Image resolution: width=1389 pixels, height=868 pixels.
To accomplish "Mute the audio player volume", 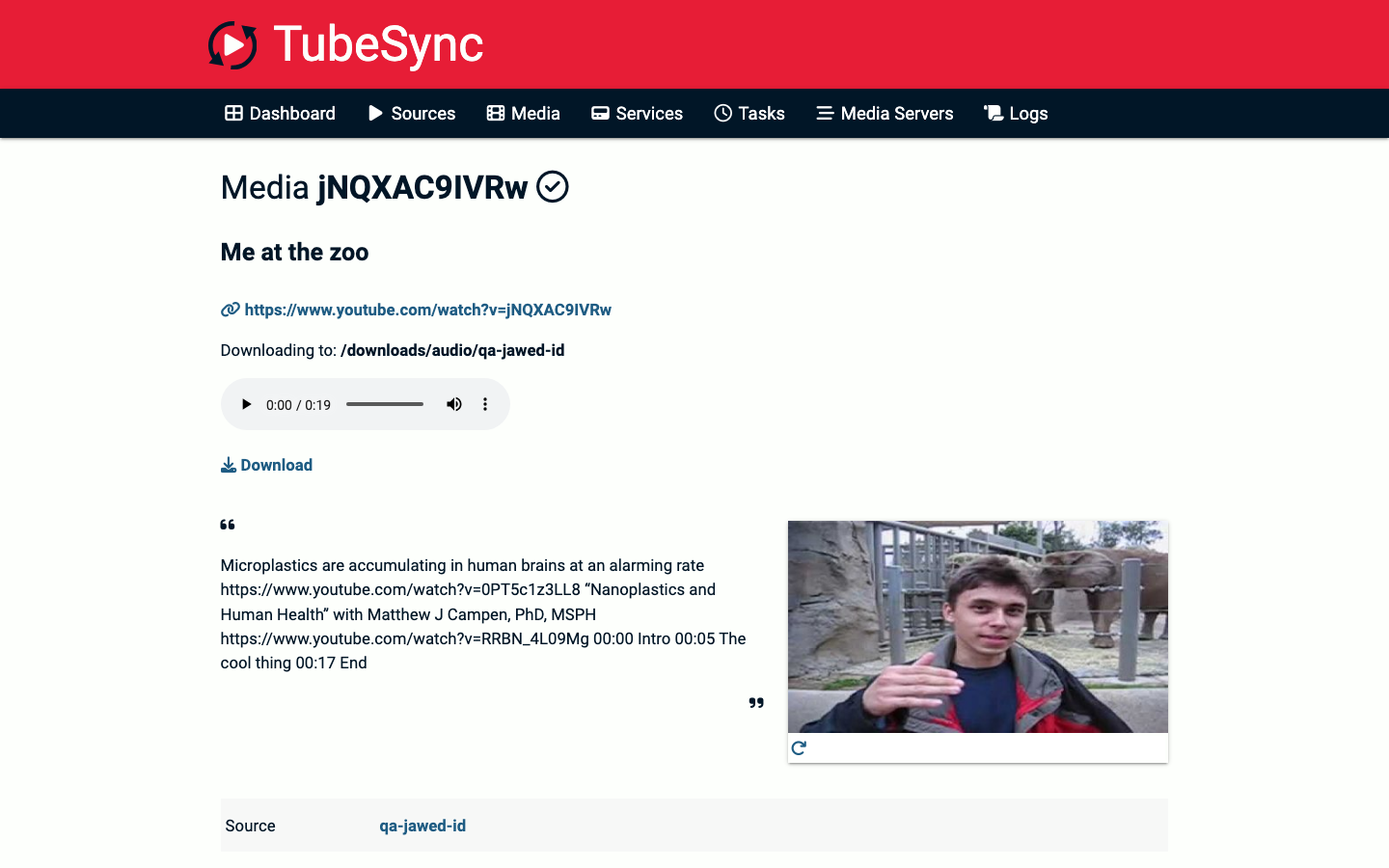I will [454, 404].
